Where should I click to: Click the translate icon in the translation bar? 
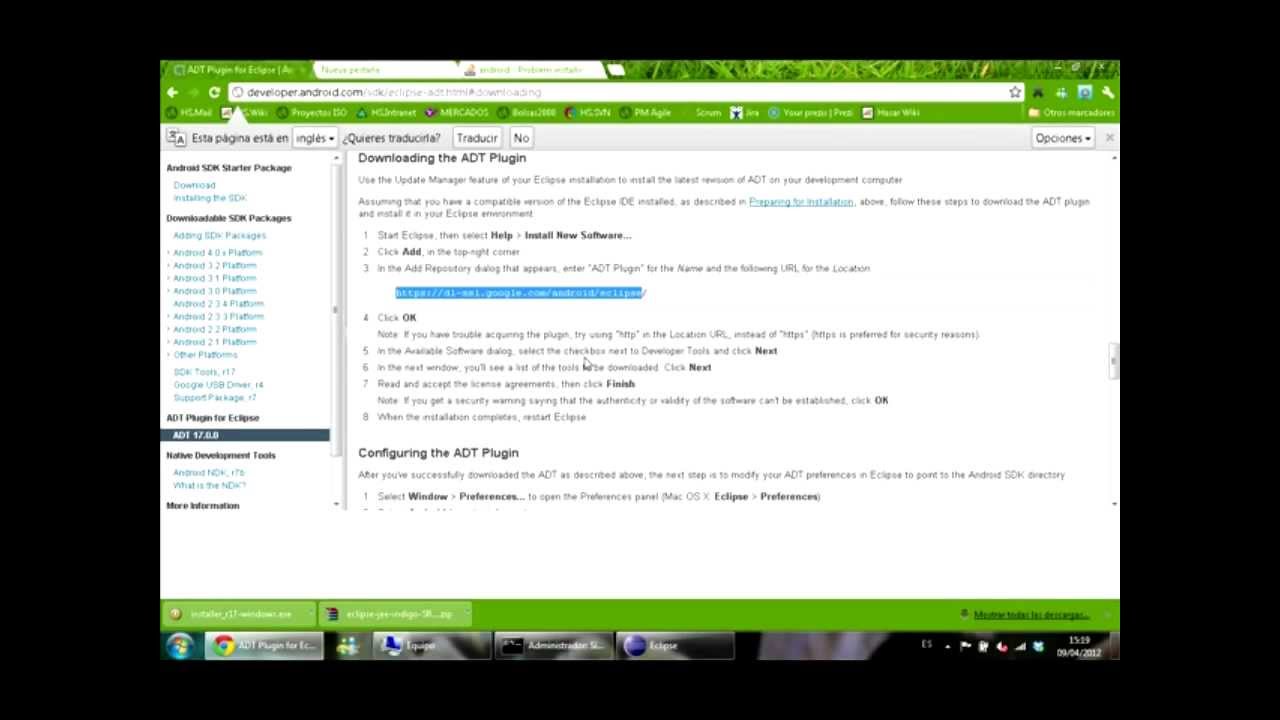(x=176, y=138)
